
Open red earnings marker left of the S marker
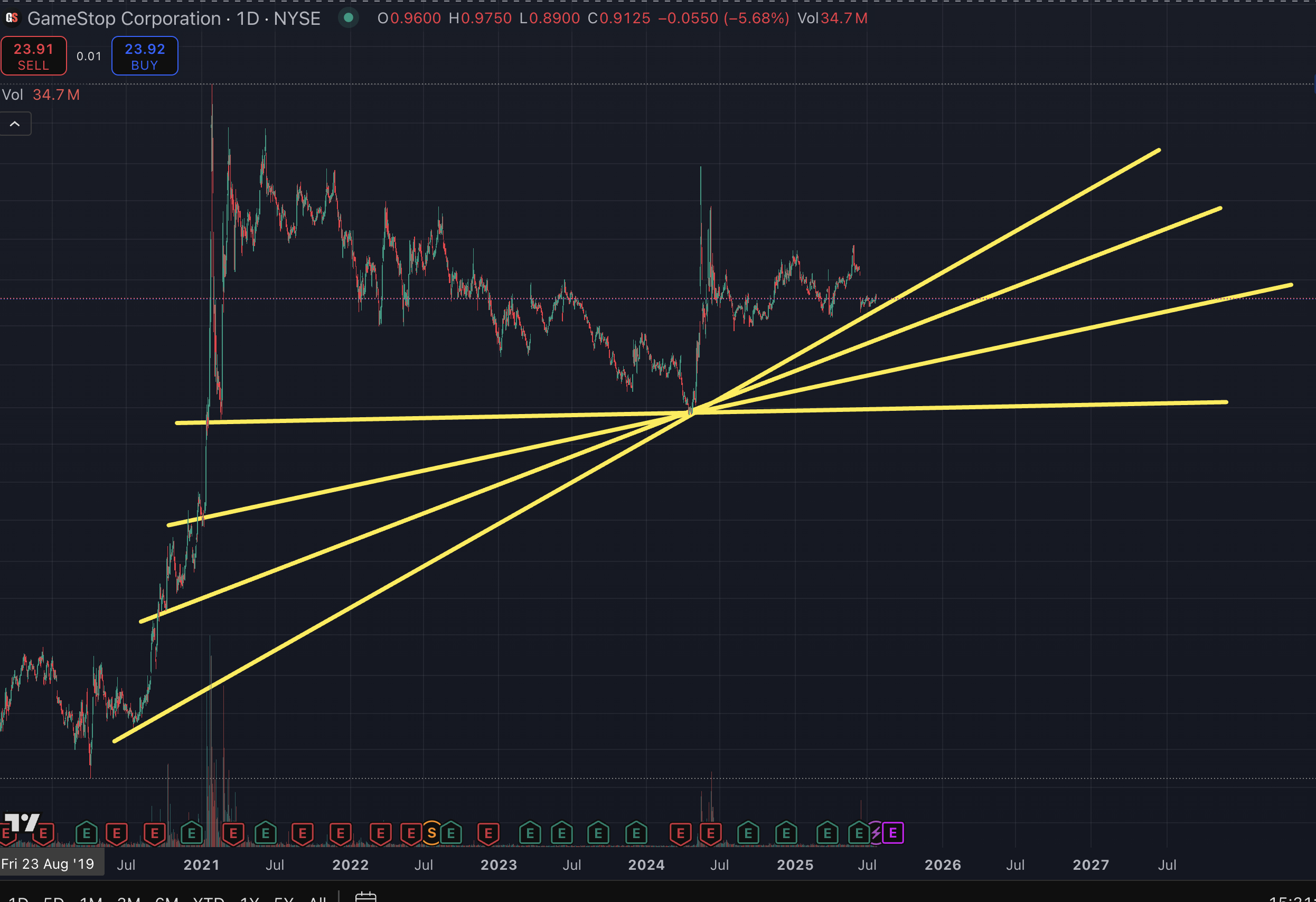[x=411, y=833]
